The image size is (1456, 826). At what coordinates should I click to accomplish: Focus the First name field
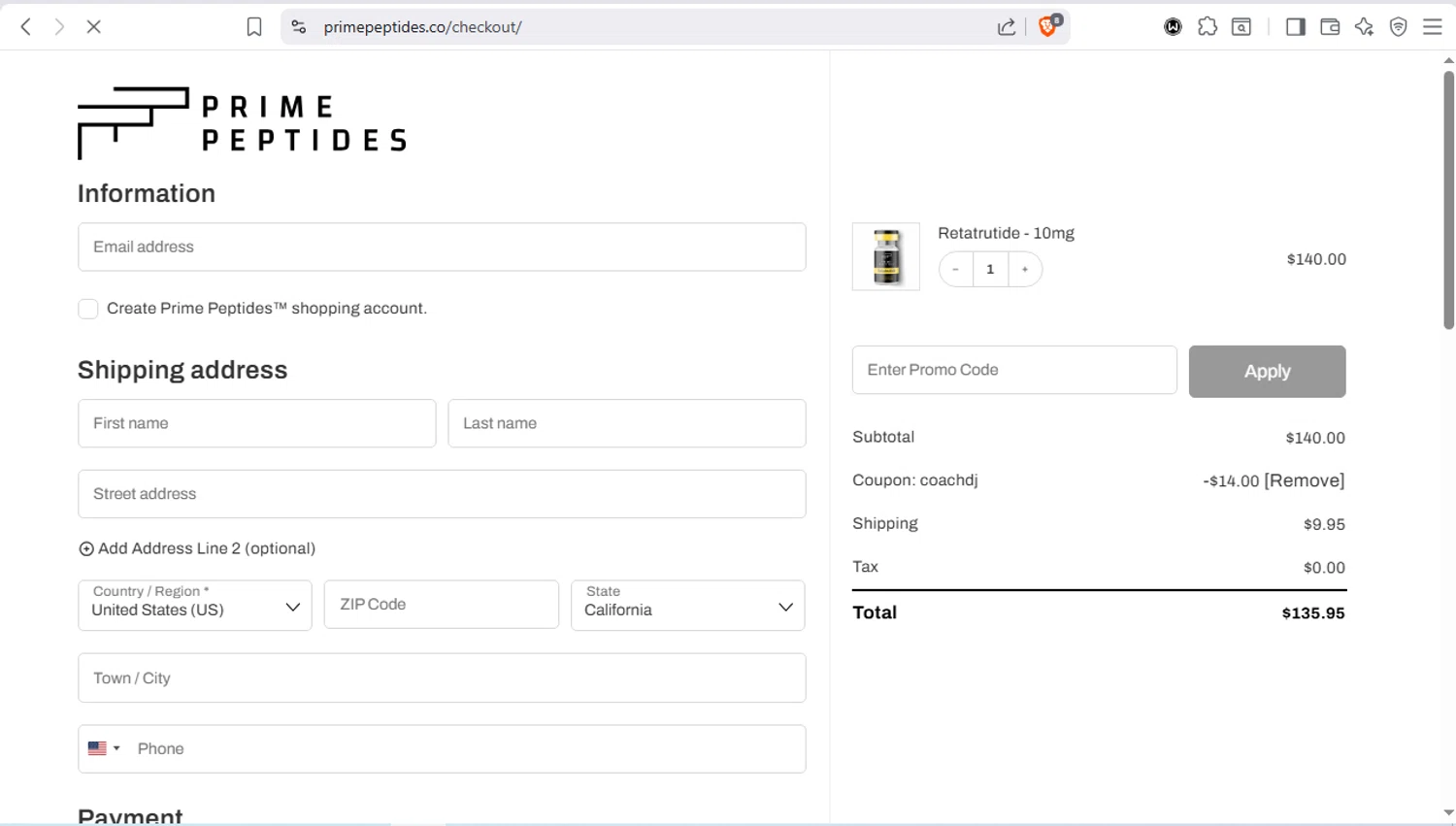point(257,423)
